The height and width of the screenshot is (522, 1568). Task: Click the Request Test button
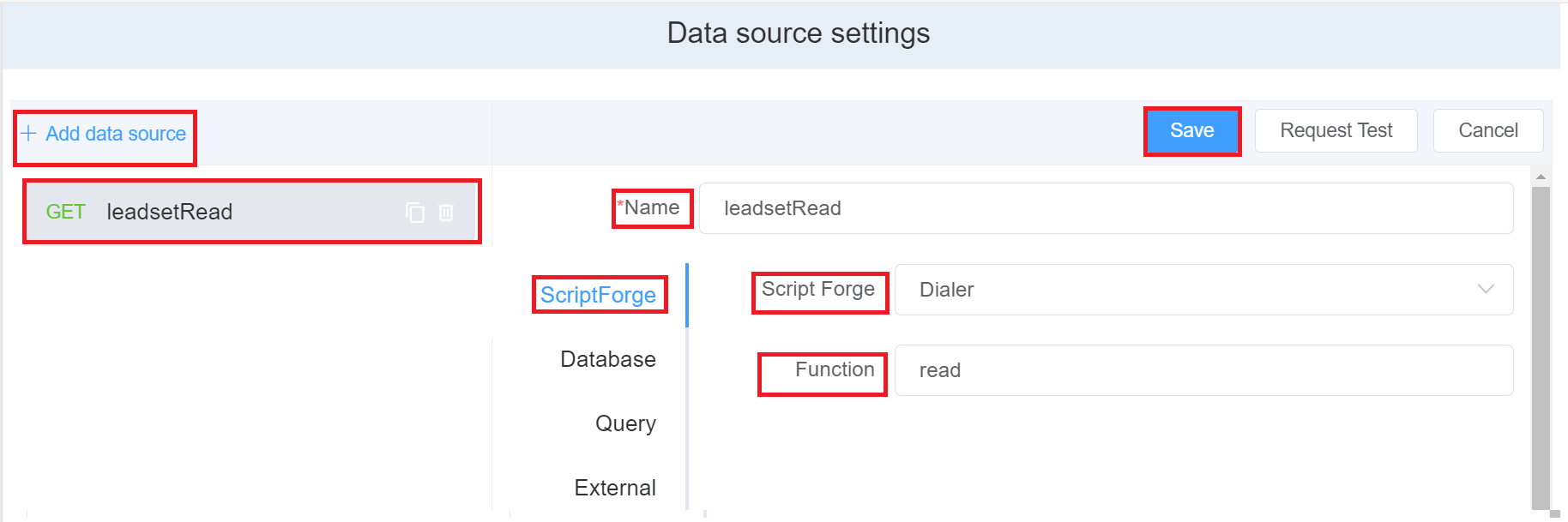pyautogui.click(x=1336, y=130)
